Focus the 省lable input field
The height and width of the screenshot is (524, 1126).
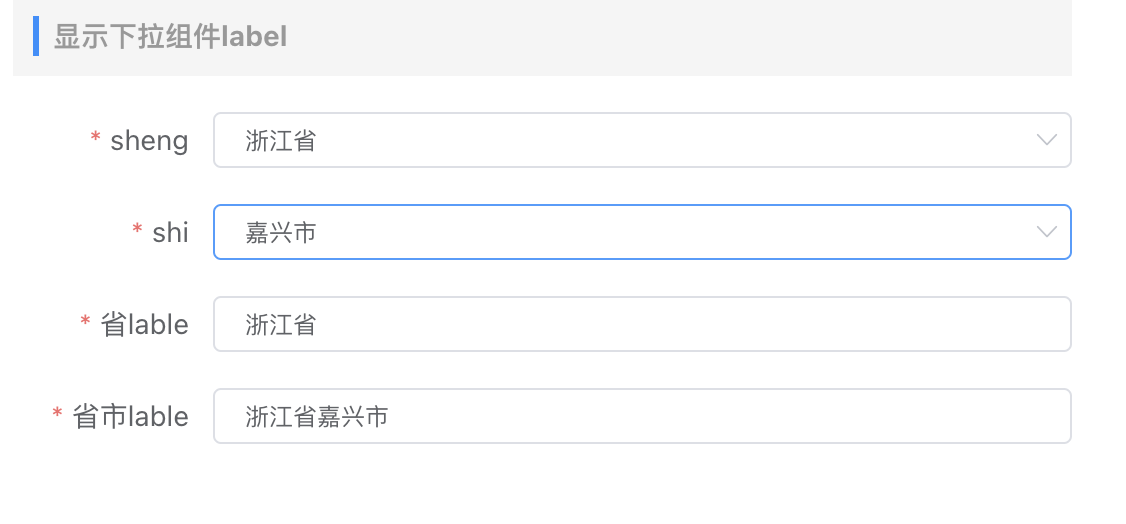[x=640, y=324]
